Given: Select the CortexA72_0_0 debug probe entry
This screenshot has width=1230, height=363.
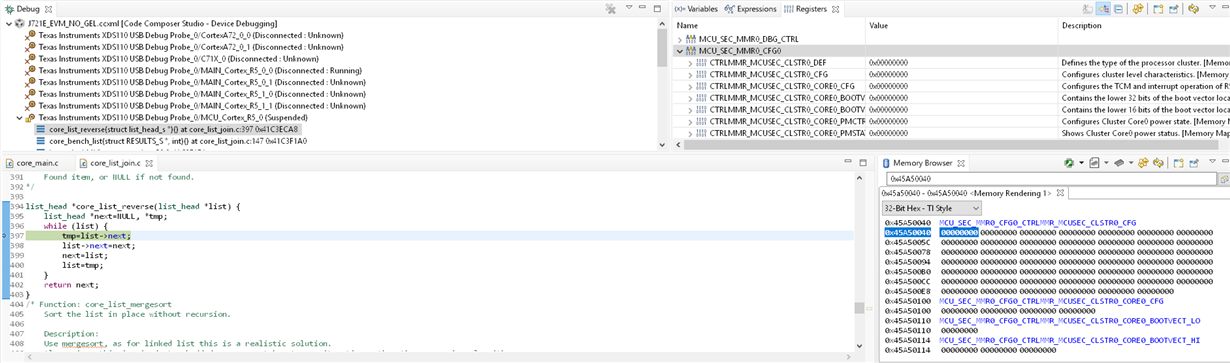Looking at the screenshot, I should [x=184, y=34].
